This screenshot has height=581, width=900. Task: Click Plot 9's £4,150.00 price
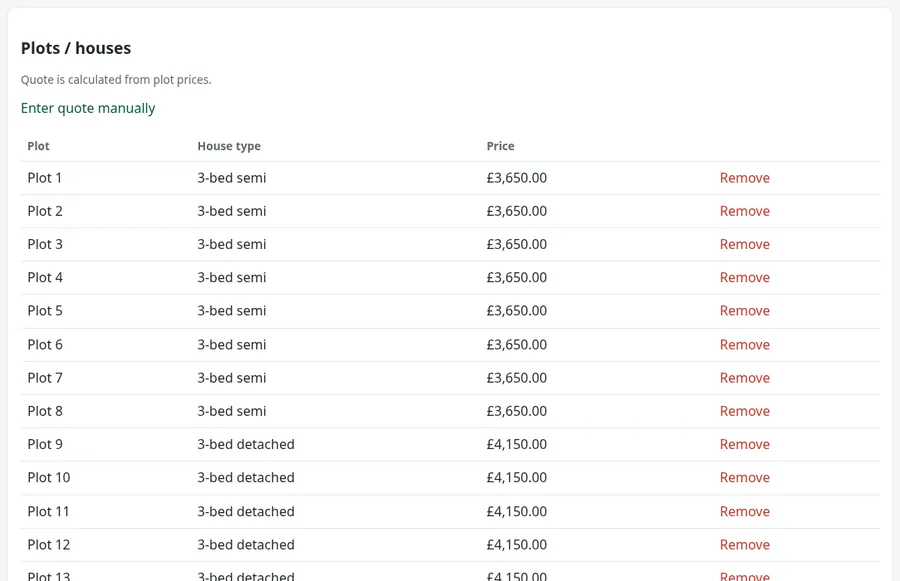tap(517, 444)
